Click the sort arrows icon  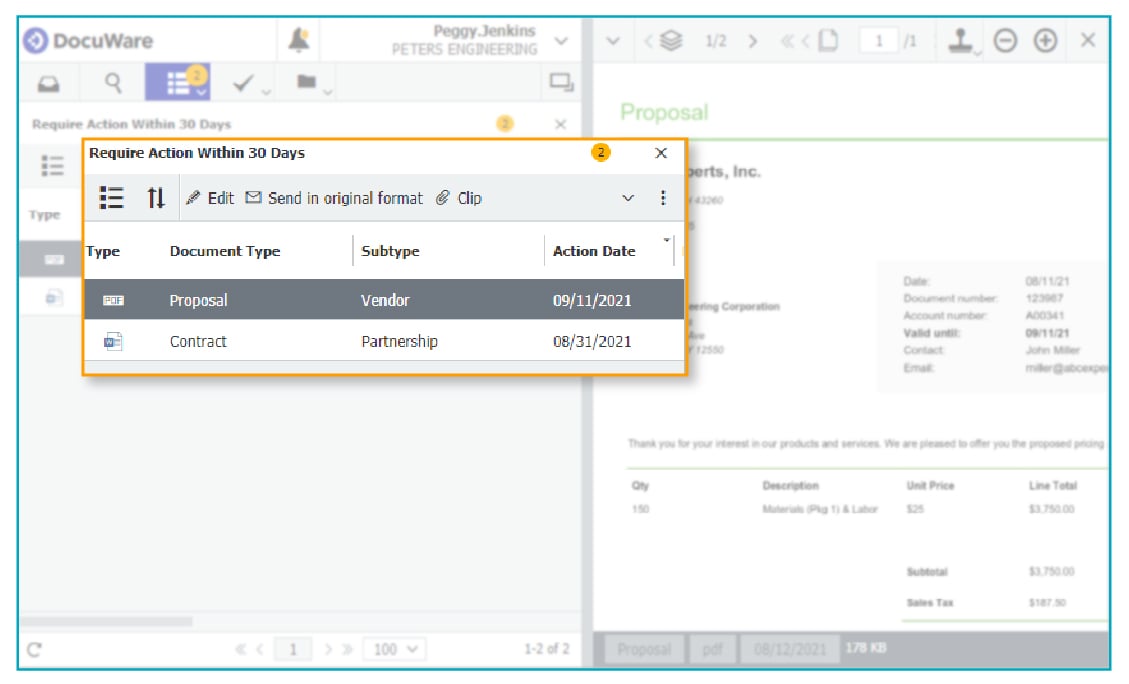(156, 198)
